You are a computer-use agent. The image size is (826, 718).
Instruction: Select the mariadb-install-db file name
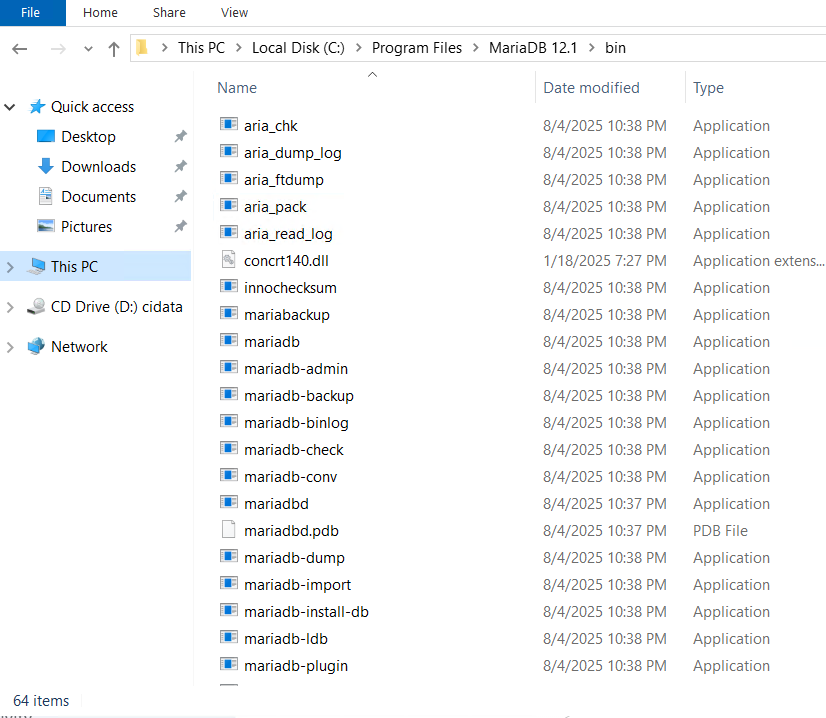point(307,612)
